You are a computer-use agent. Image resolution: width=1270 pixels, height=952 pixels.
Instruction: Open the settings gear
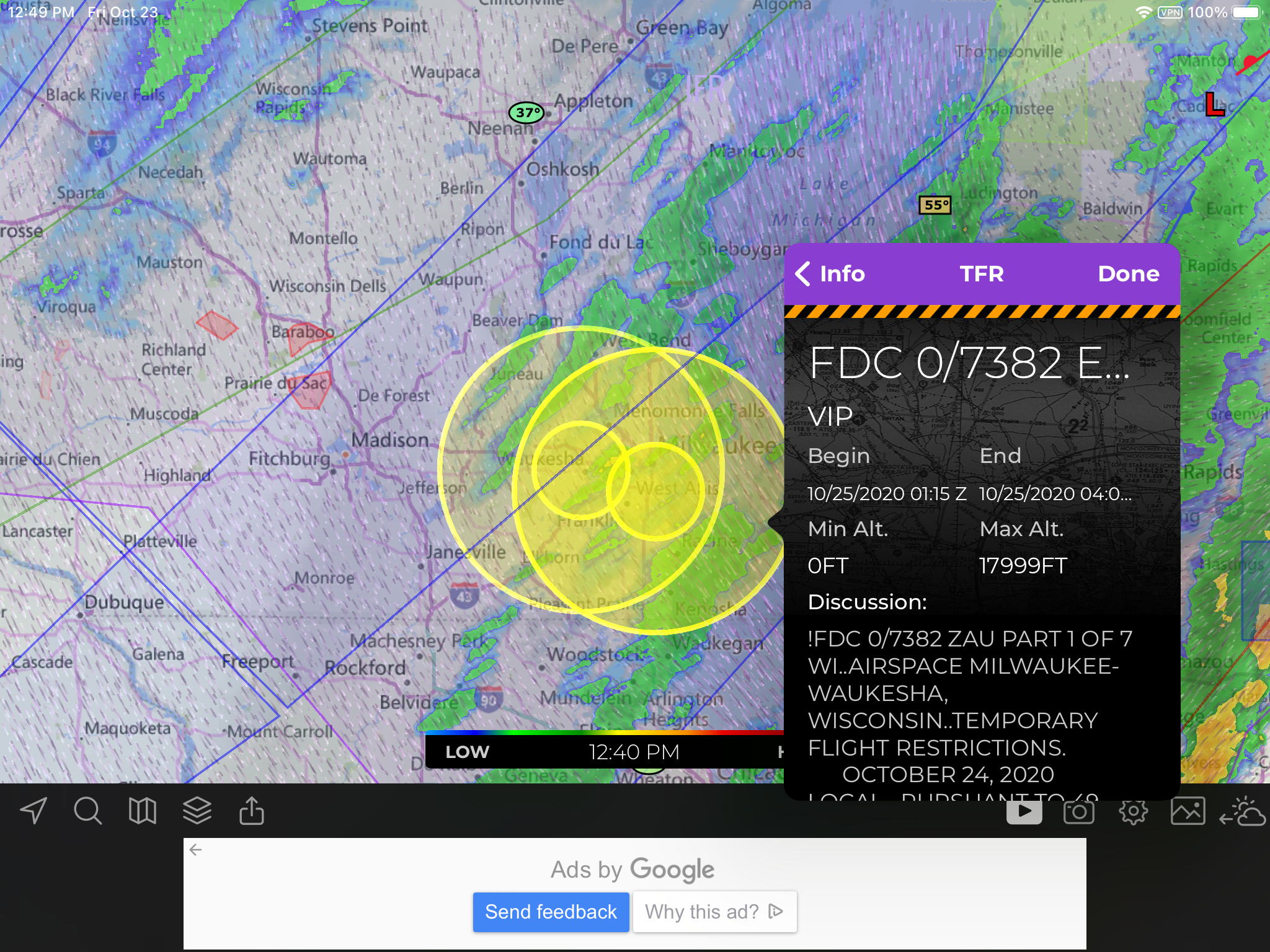tap(1133, 811)
